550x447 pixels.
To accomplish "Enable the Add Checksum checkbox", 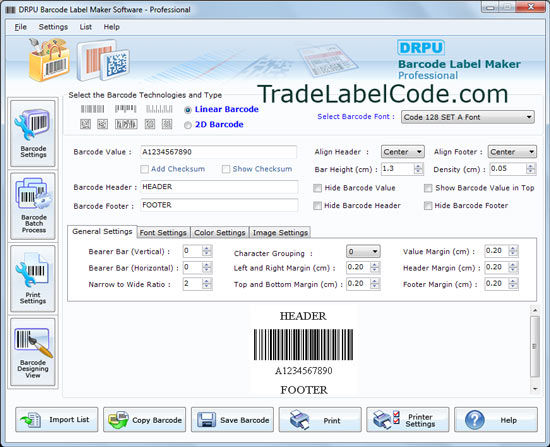I will point(144,169).
